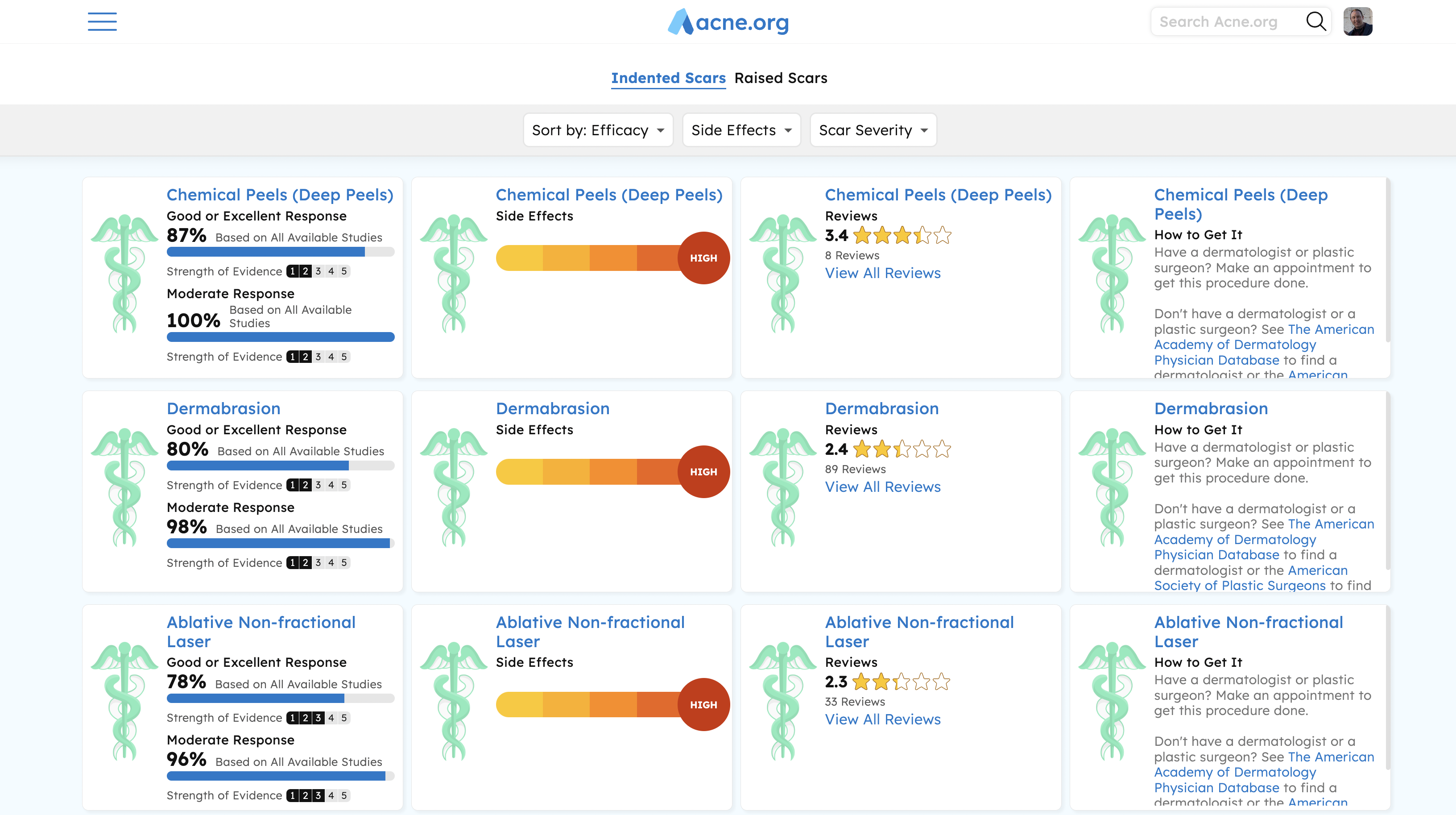Click HIGH side effects badge for Ablative Laser
1456x815 pixels.
[703, 705]
